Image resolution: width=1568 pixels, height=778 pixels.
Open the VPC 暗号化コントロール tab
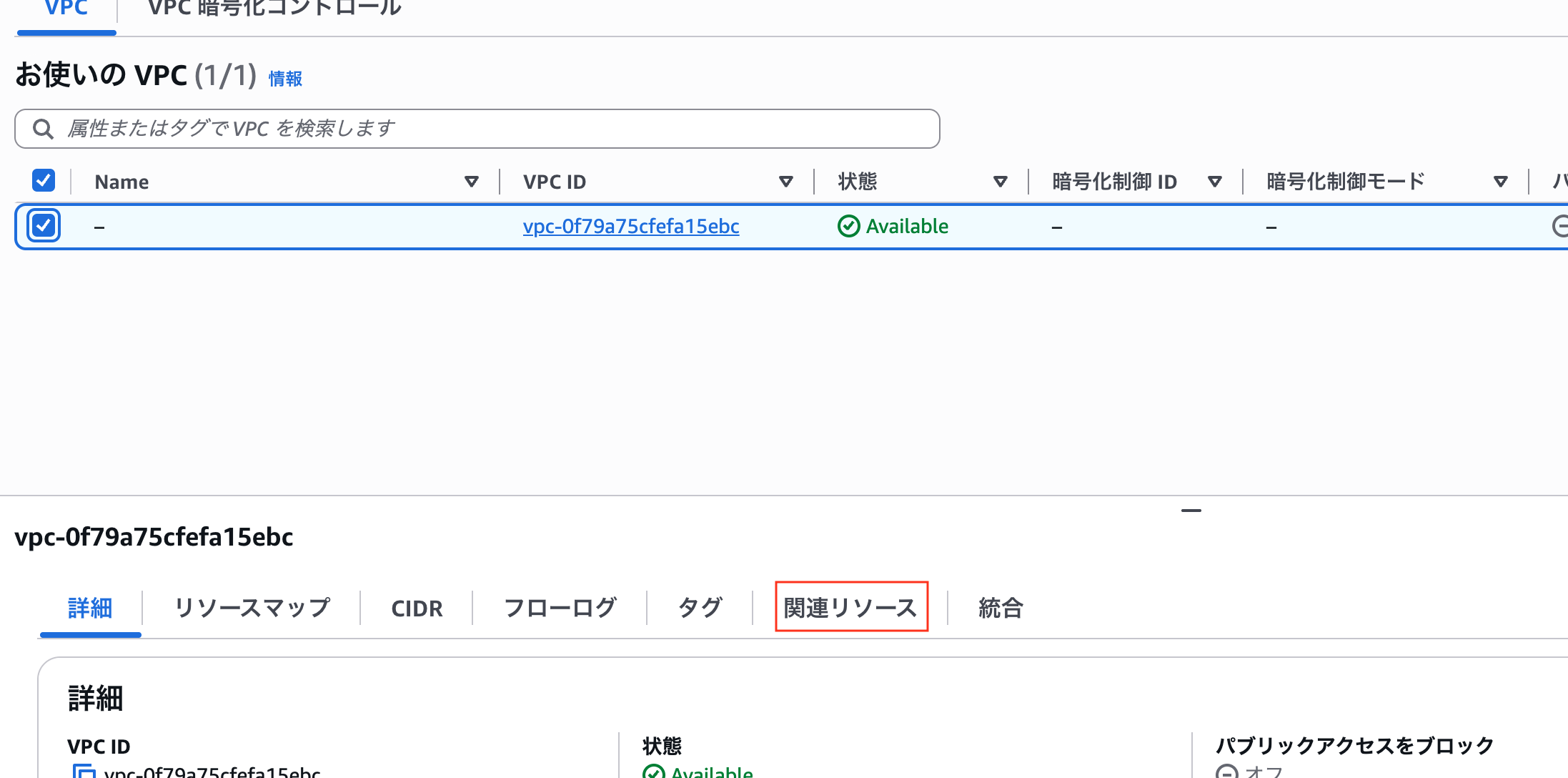tap(274, 10)
